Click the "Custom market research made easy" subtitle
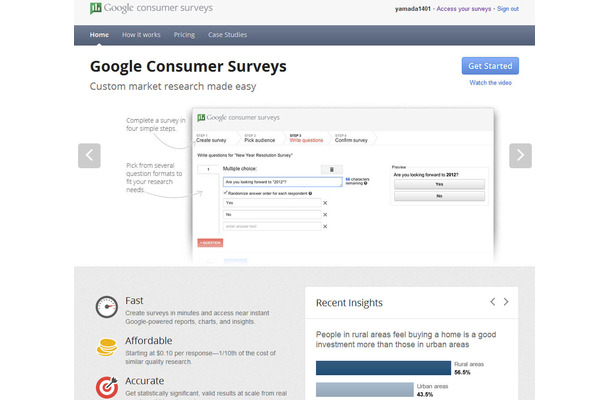Screen dimensions: 610x400 [x=173, y=86]
